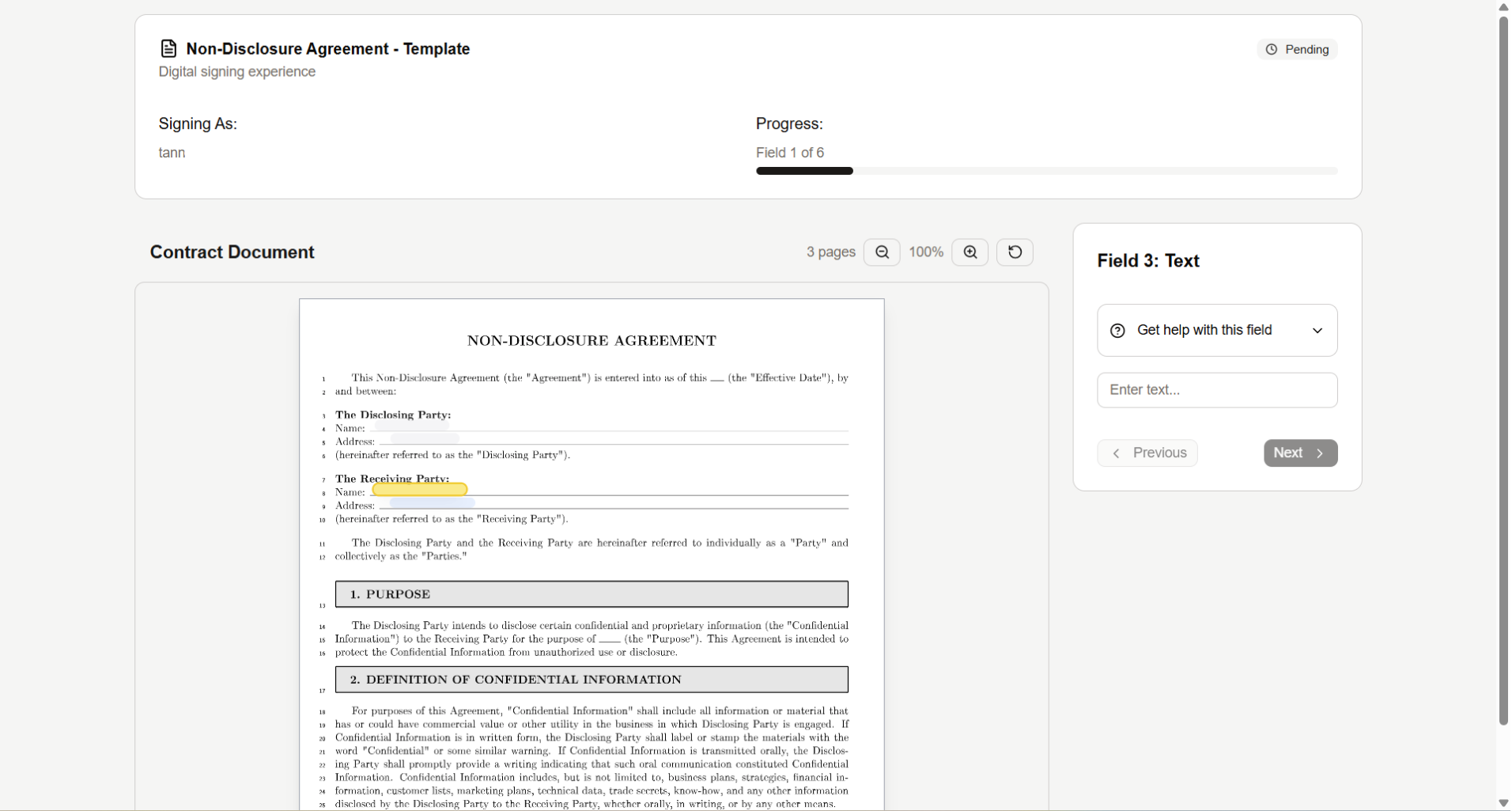Select the Disclosing Party Address field
This screenshot has width=1512, height=811.
[x=425, y=438]
